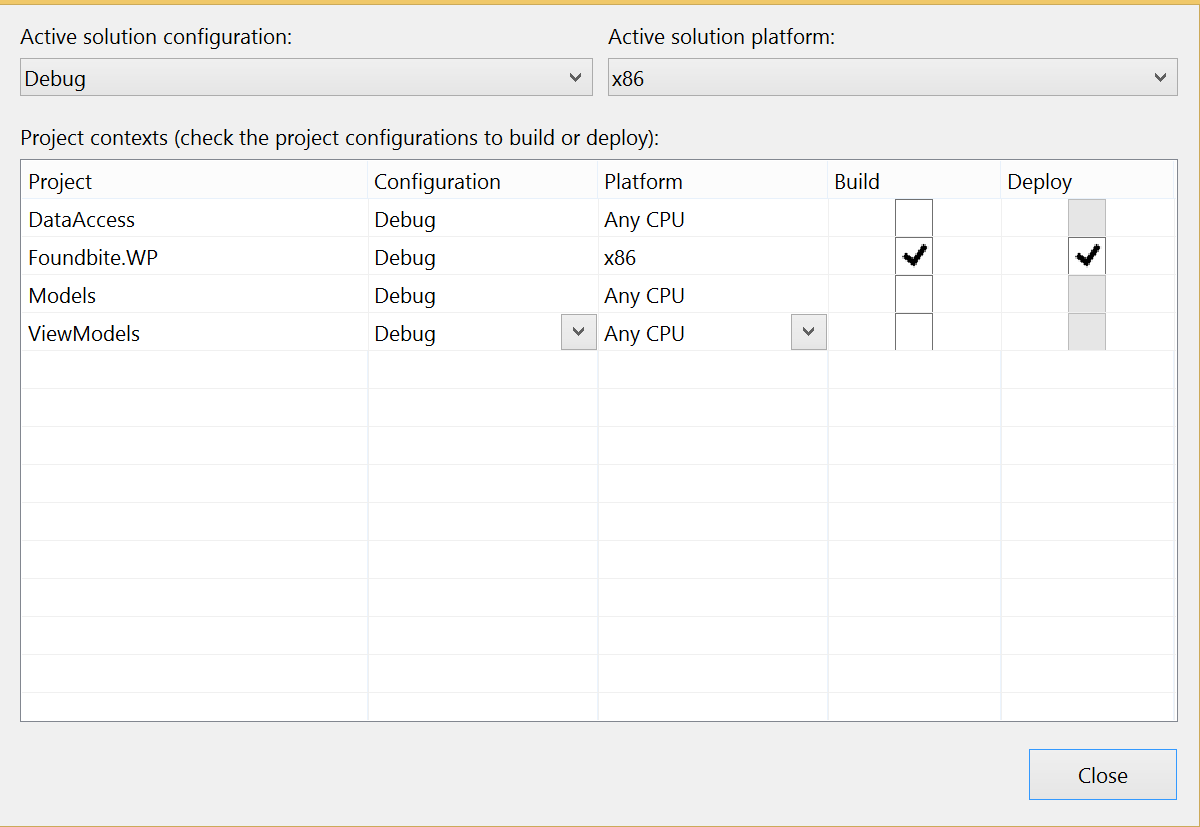Screen dimensions: 1200x827
Task: Select the Foundbite.WP project name
Action: click(93, 258)
